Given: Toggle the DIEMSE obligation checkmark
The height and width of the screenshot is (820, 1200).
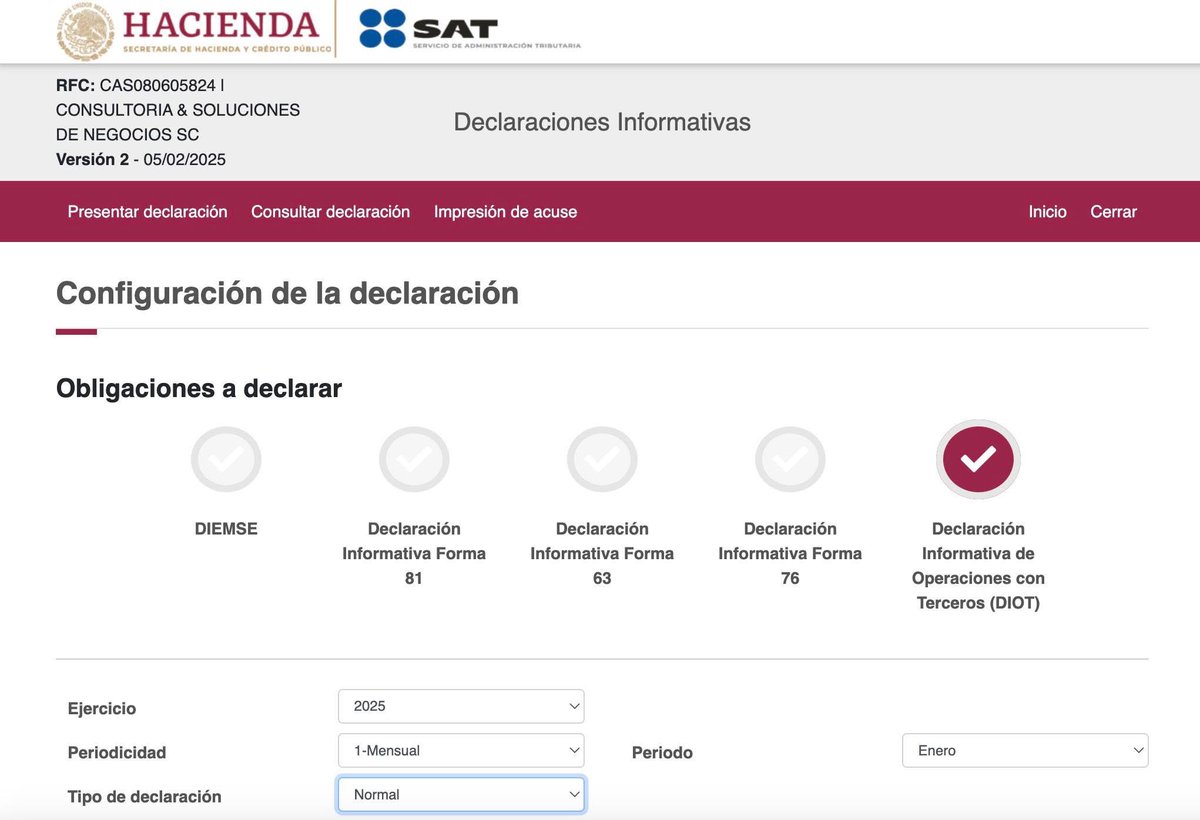Looking at the screenshot, I should pyautogui.click(x=226, y=460).
